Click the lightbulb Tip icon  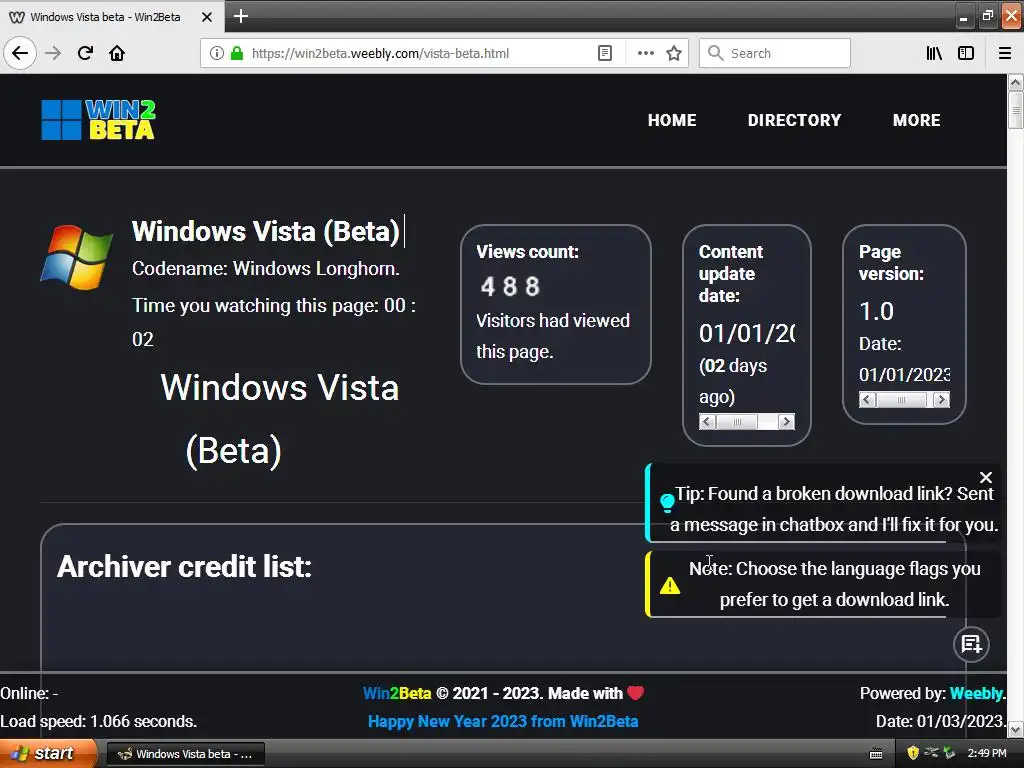pyautogui.click(x=667, y=502)
